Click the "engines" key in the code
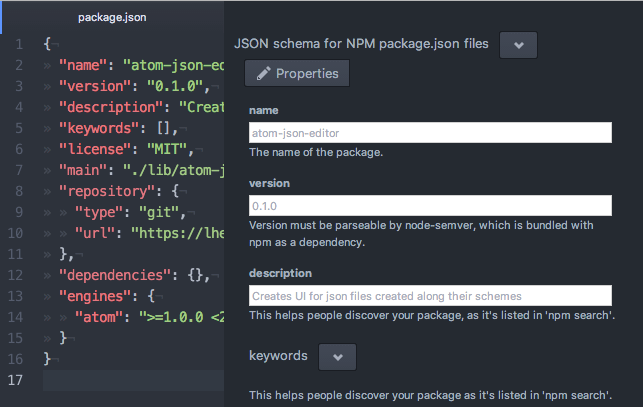The width and height of the screenshot is (643, 407). 93,295
